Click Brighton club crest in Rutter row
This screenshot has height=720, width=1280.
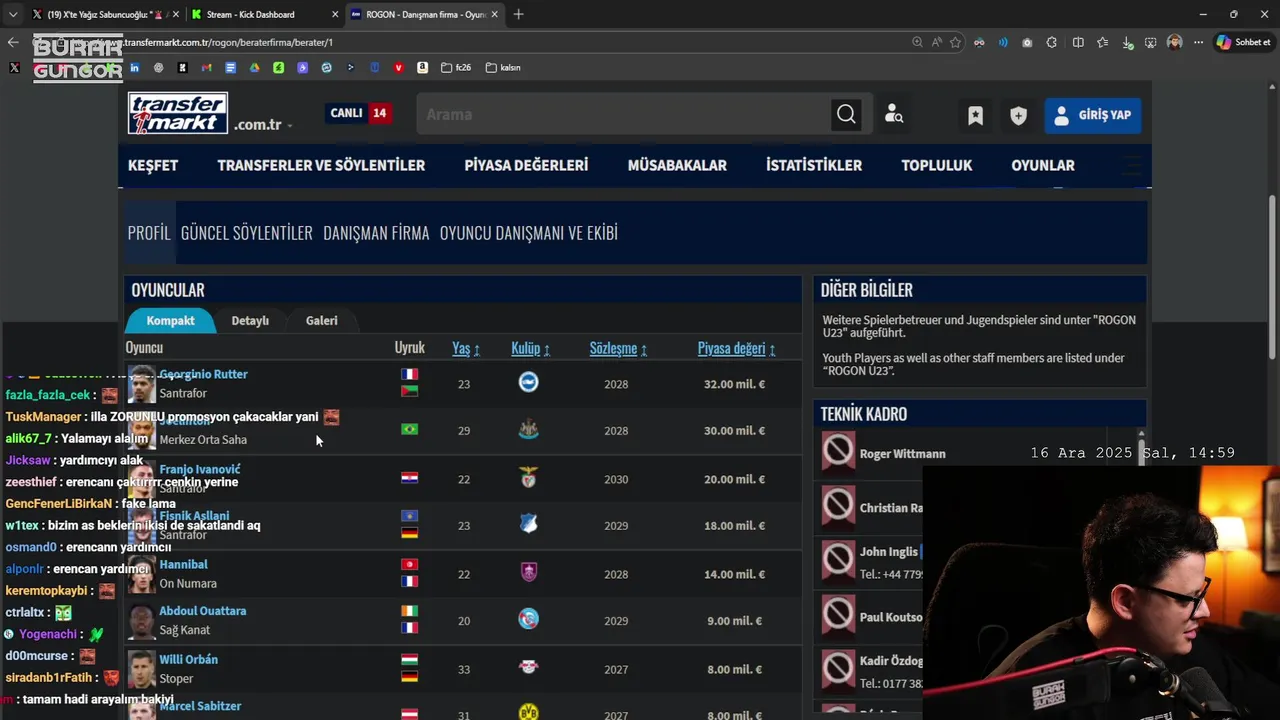528,382
